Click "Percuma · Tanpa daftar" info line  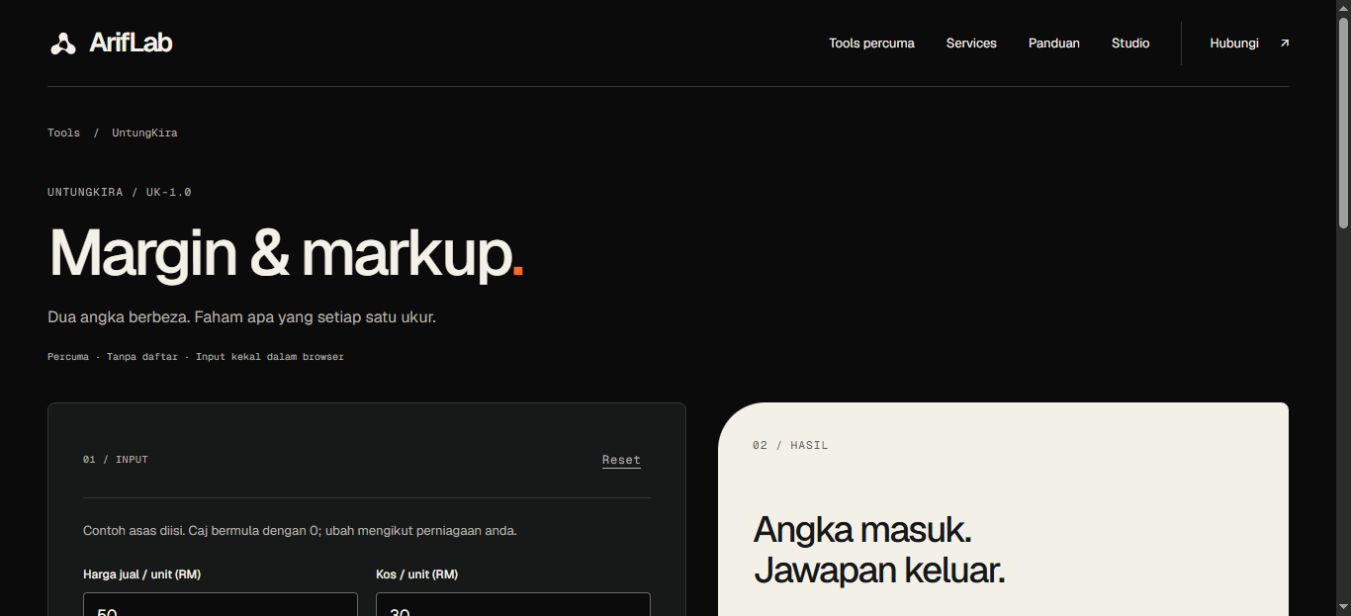pyautogui.click(x=196, y=357)
